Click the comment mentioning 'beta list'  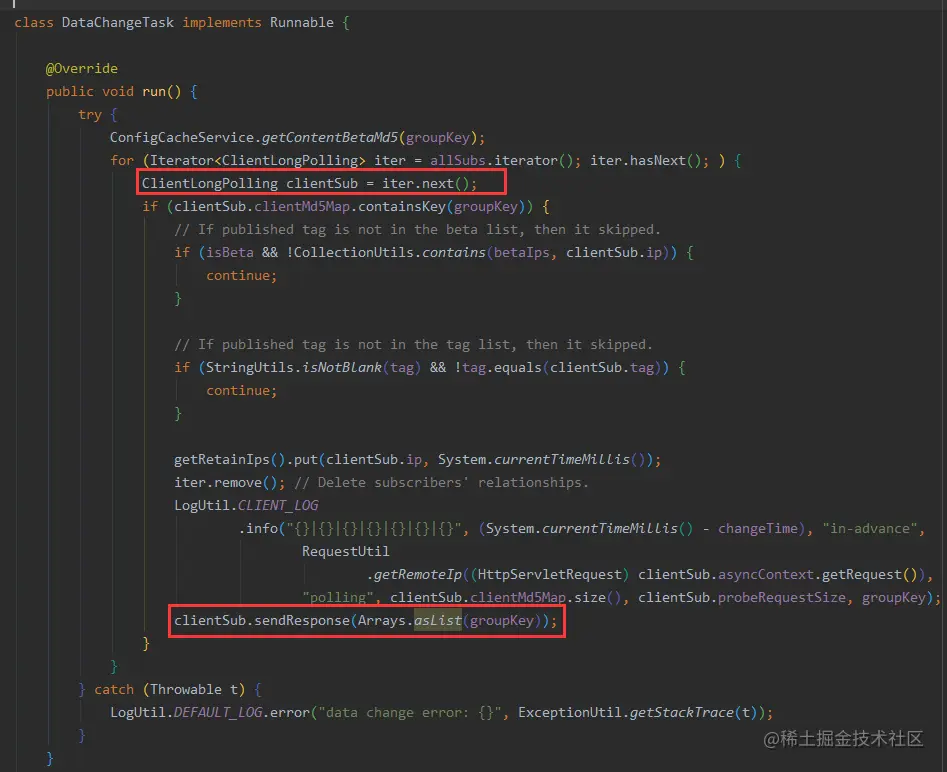pos(417,229)
